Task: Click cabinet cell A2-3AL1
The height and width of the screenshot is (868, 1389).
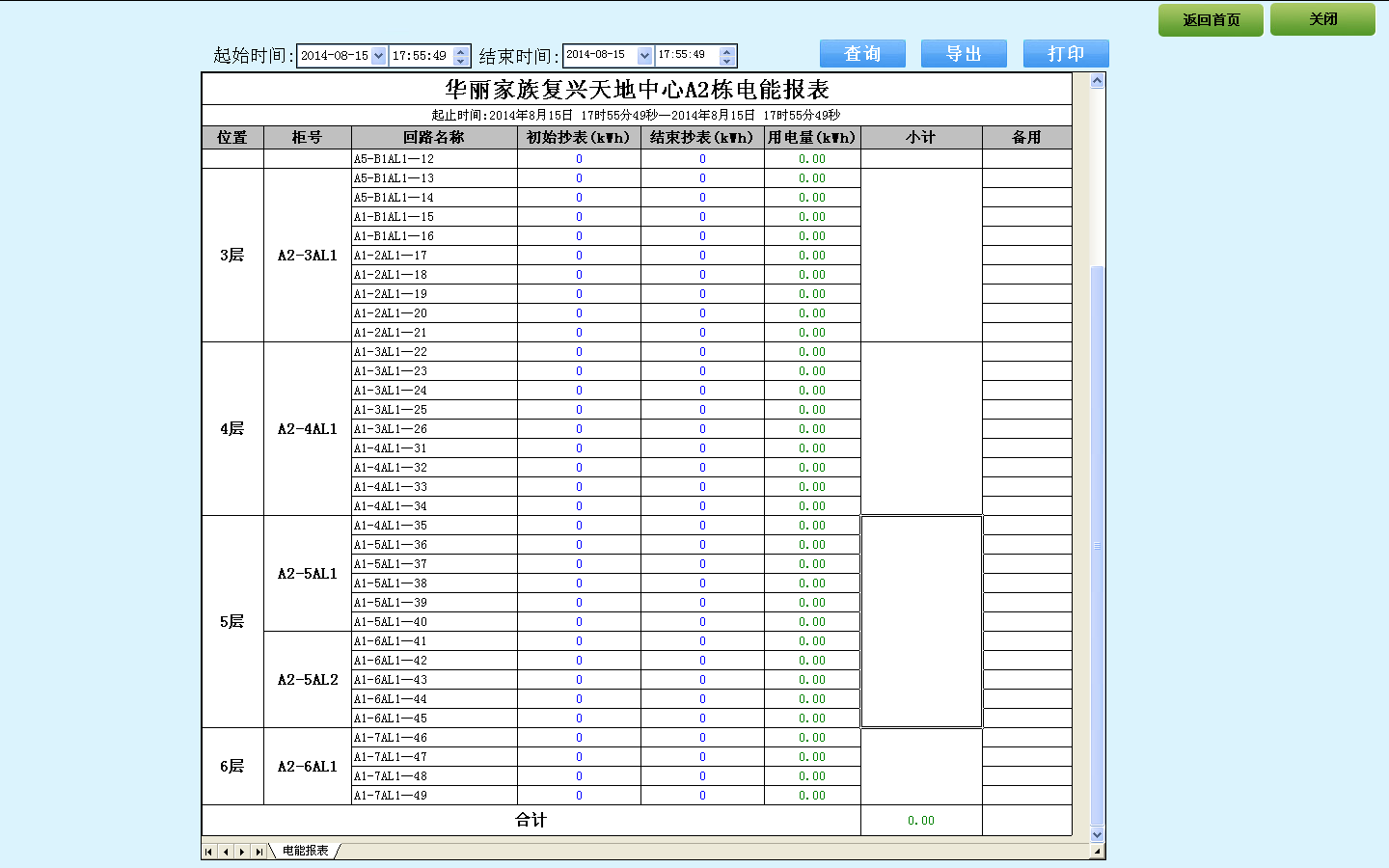Action: point(308,256)
